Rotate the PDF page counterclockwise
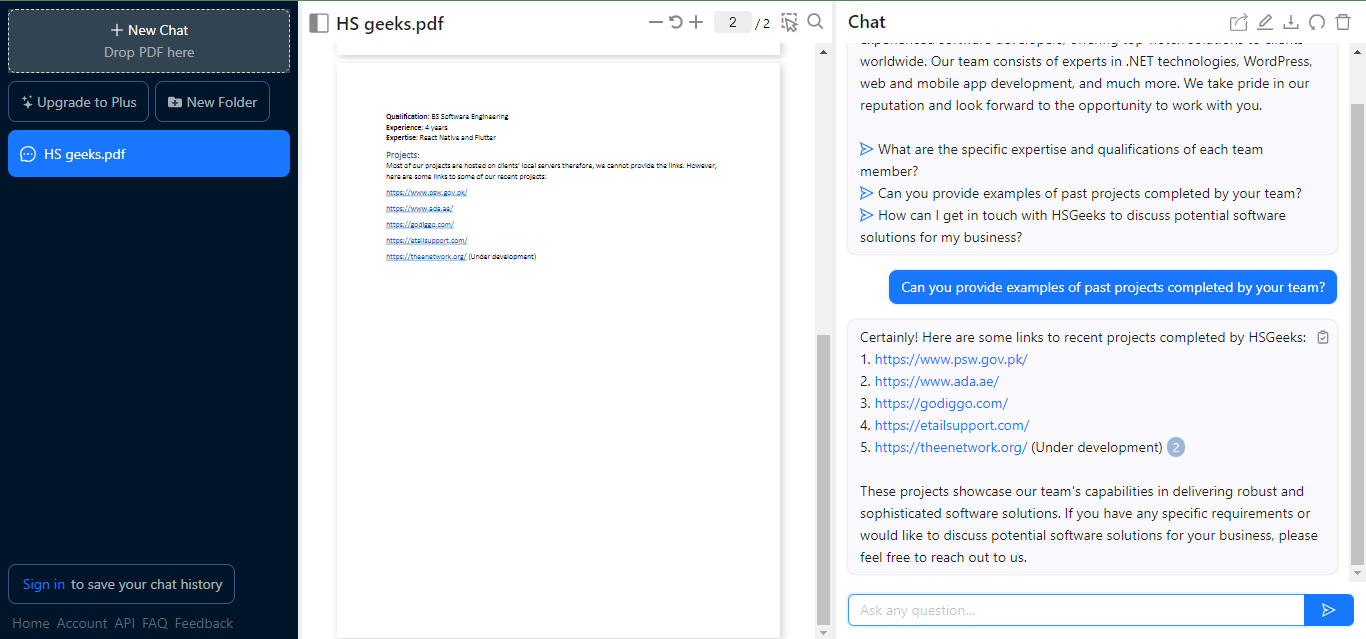This screenshot has width=1366, height=639. pos(676,22)
